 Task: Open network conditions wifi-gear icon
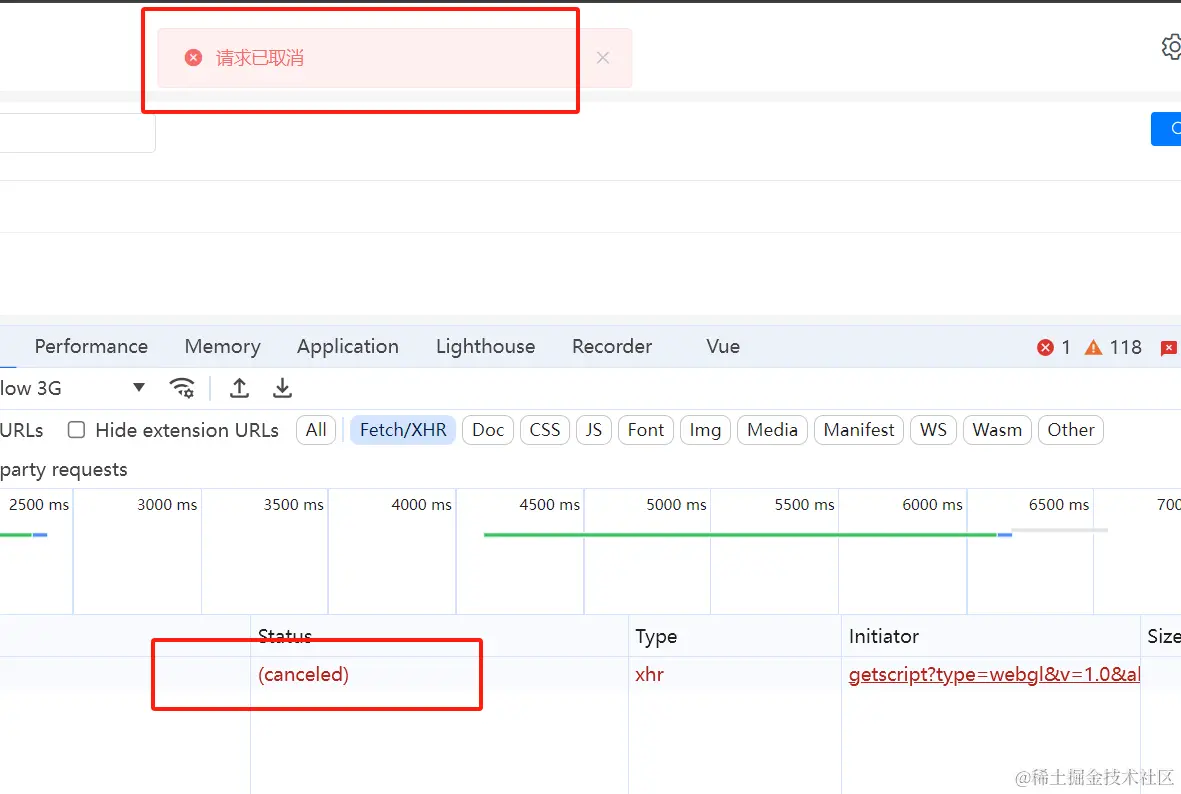(182, 388)
